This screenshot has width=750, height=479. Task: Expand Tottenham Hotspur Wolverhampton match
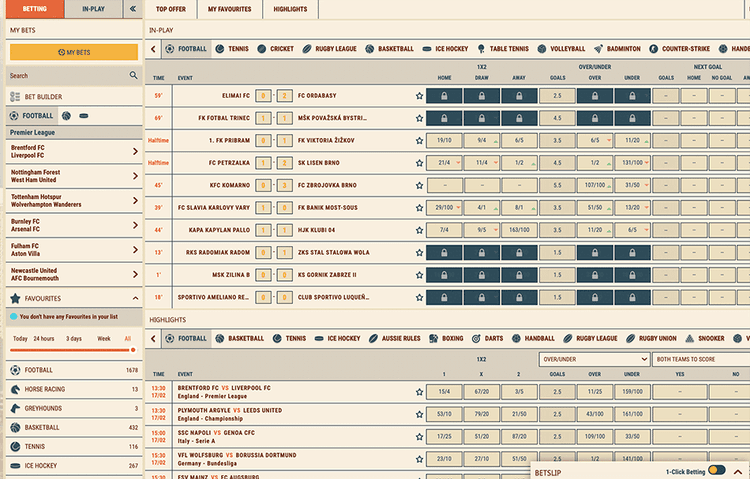tap(74, 201)
